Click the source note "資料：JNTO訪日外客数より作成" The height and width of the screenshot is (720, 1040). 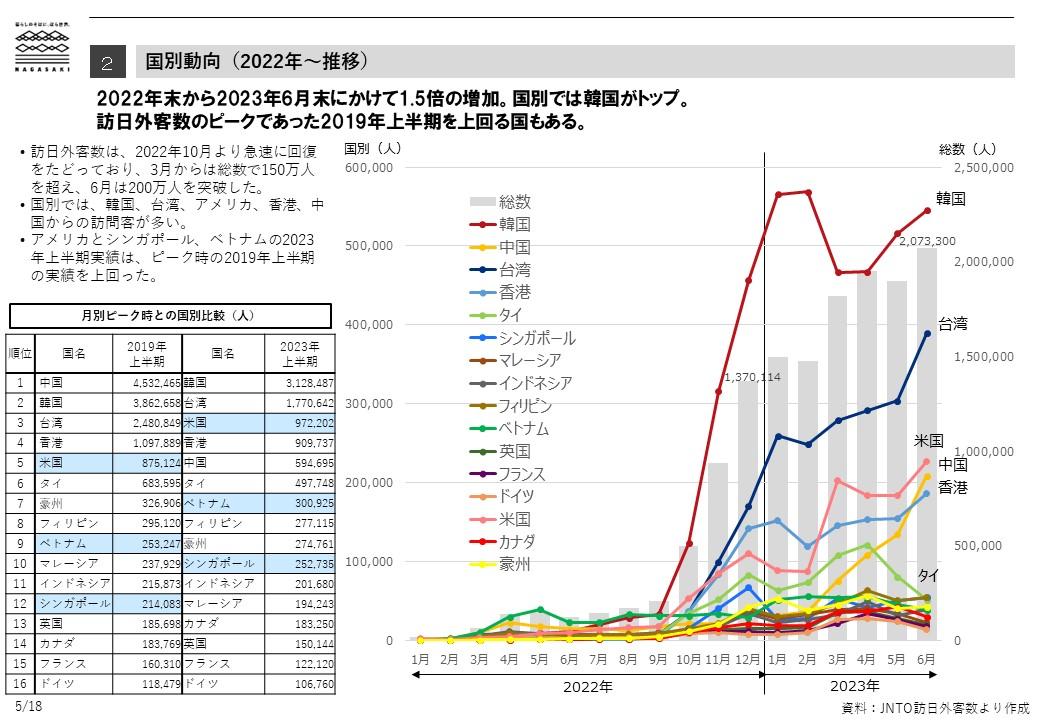point(935,708)
